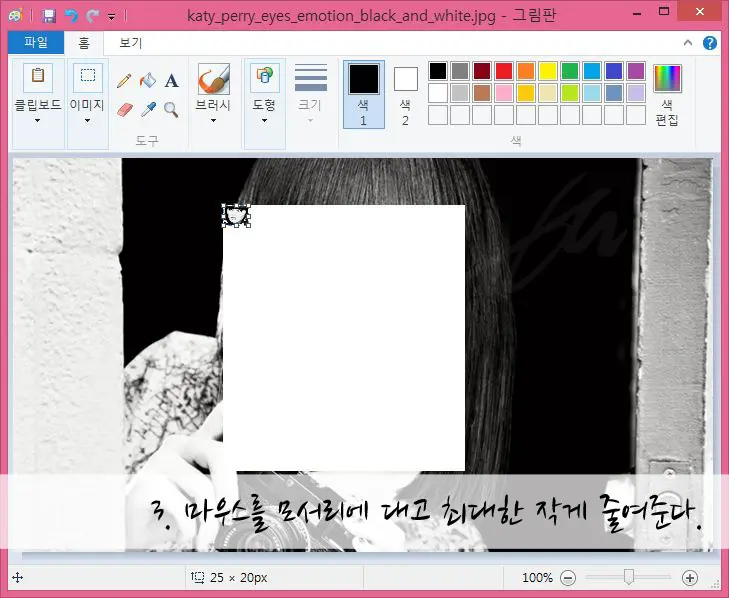This screenshot has width=729, height=598.
Task: Click the zoom in plus button
Action: pyautogui.click(x=689, y=578)
